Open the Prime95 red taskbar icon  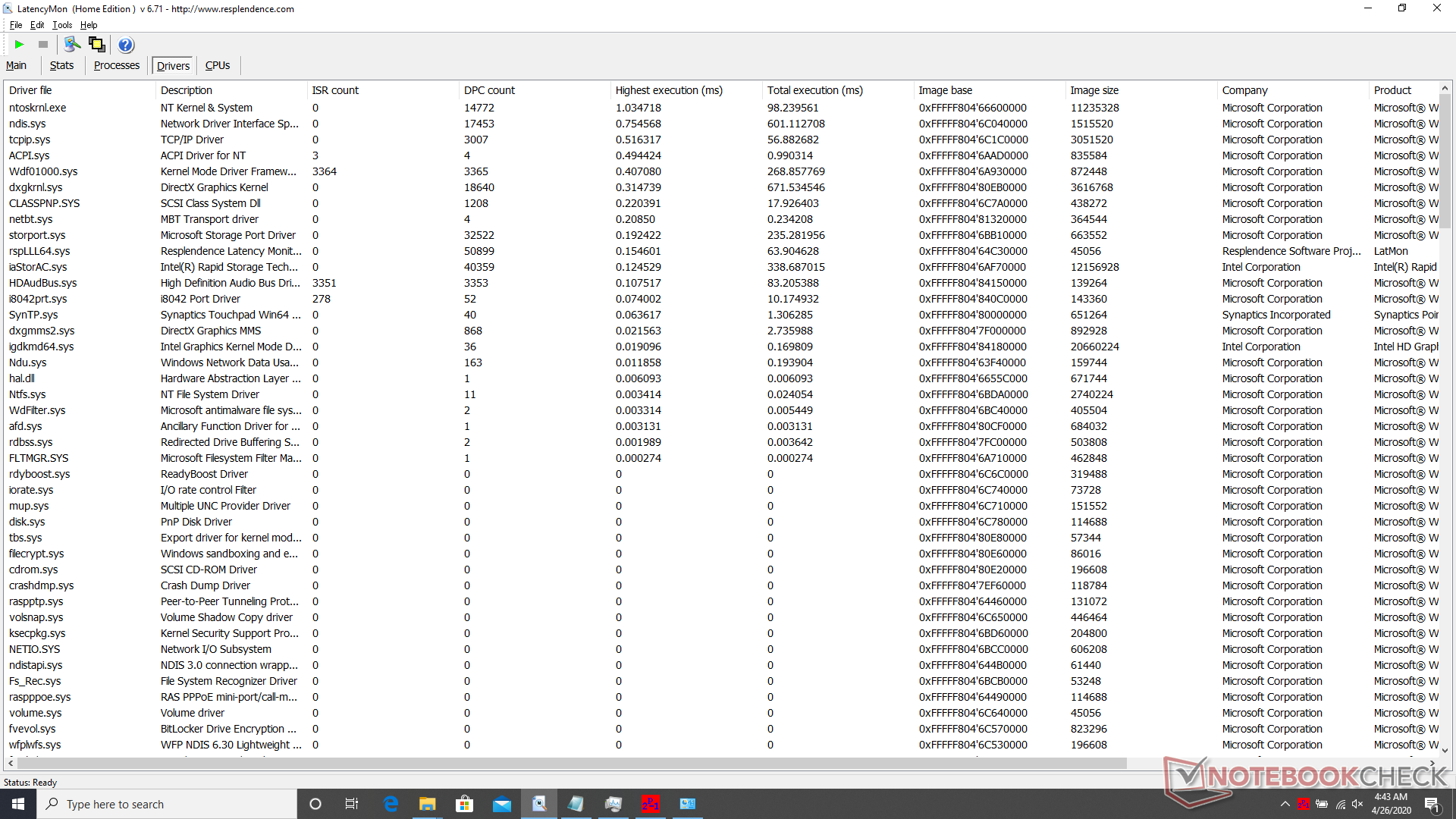pos(650,804)
